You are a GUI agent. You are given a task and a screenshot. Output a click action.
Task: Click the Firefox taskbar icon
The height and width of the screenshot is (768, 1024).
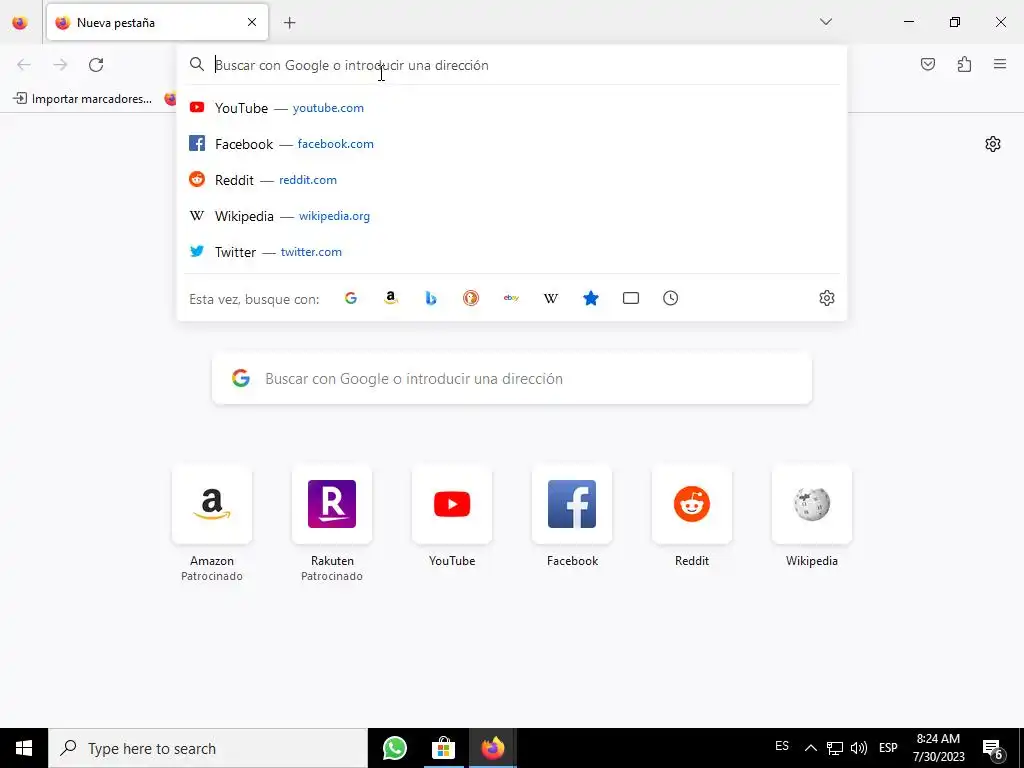point(492,748)
